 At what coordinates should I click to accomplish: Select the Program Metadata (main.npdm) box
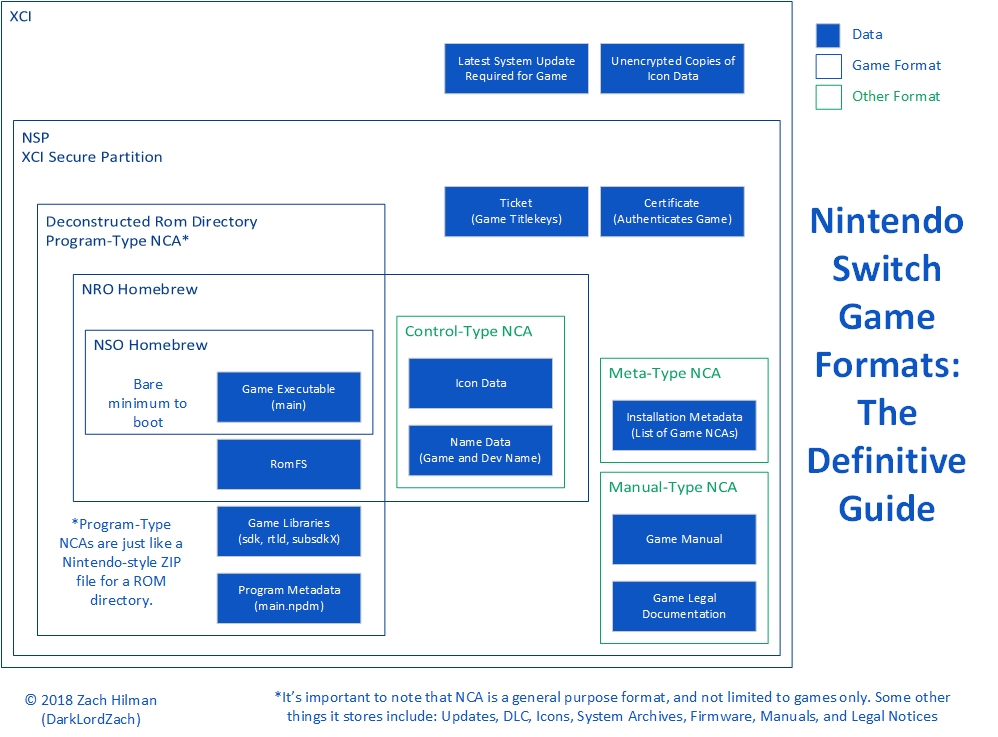[x=288, y=598]
